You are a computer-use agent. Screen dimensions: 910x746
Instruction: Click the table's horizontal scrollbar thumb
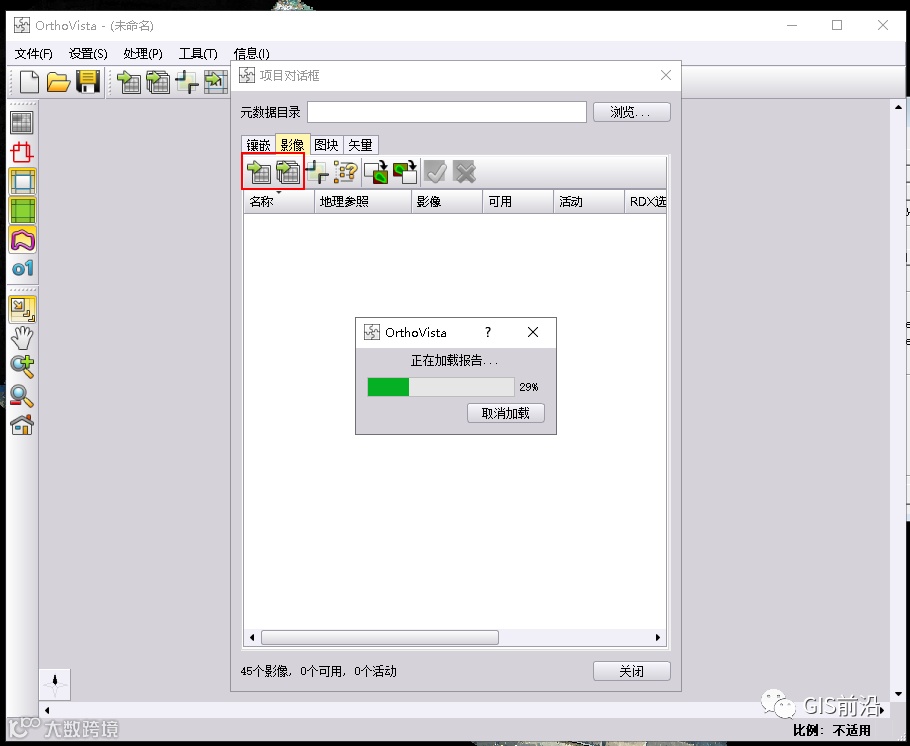pyautogui.click(x=380, y=637)
